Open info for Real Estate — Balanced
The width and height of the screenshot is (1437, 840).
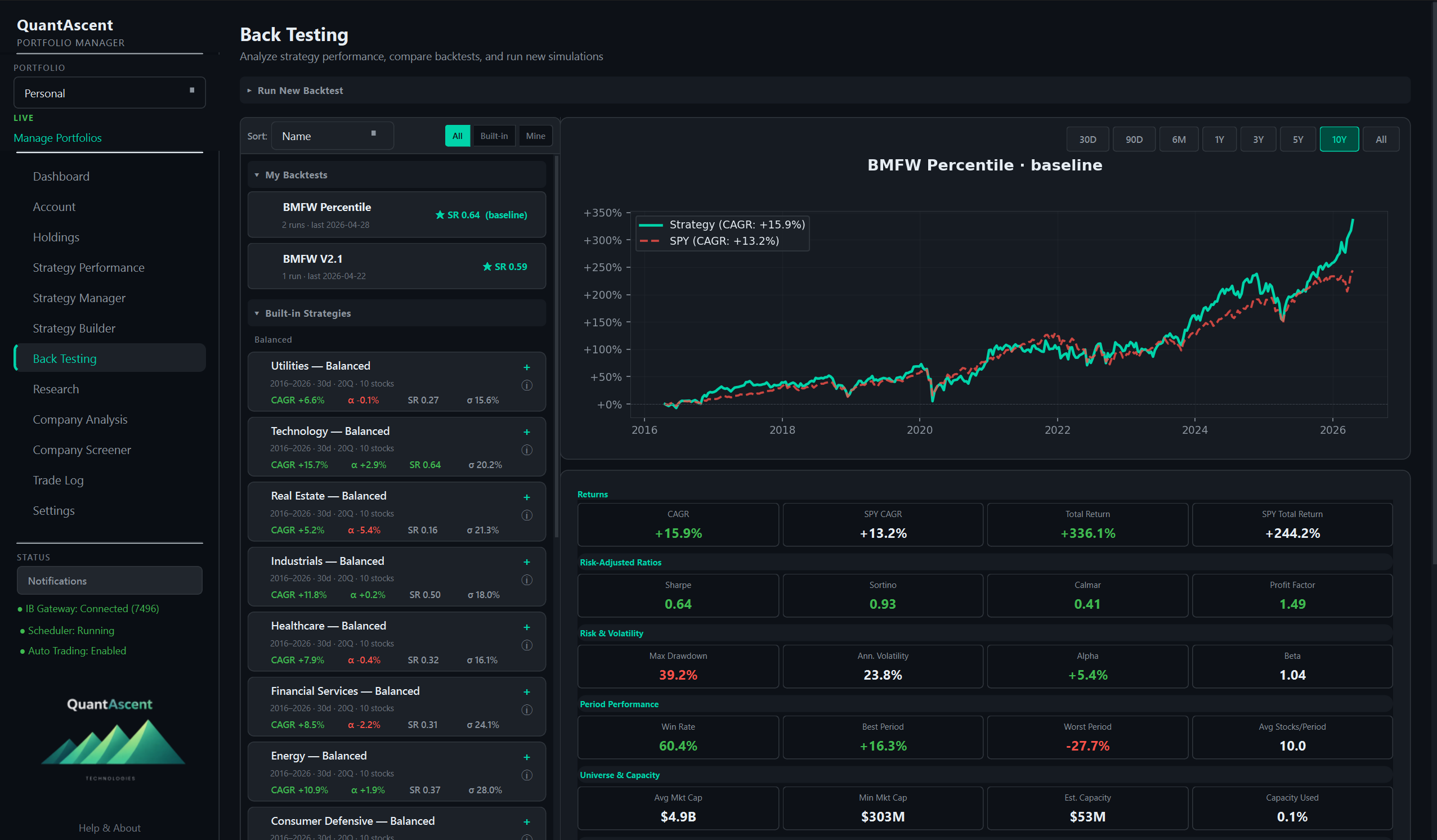click(526, 515)
